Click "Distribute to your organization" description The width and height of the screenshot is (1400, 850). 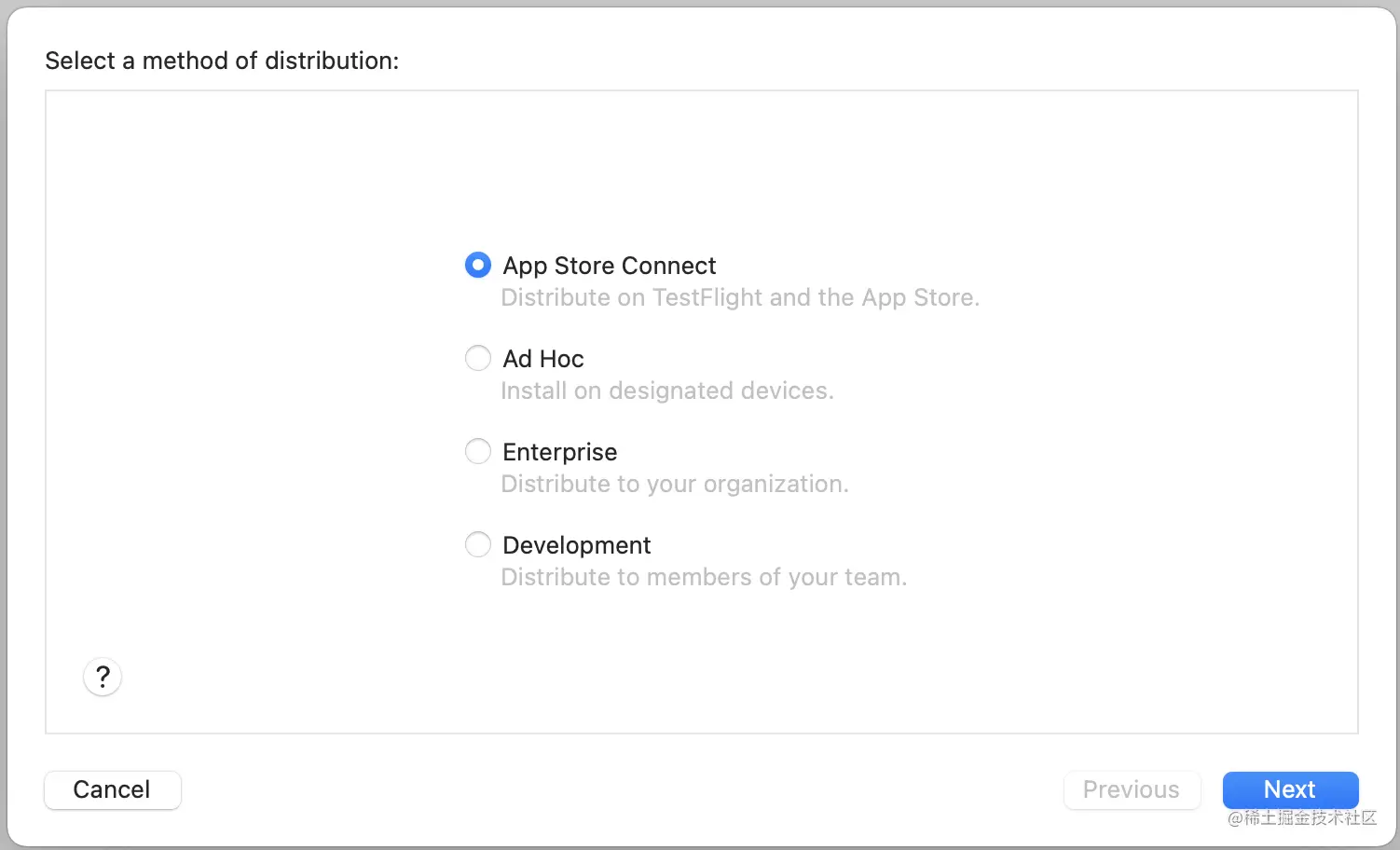click(x=675, y=484)
